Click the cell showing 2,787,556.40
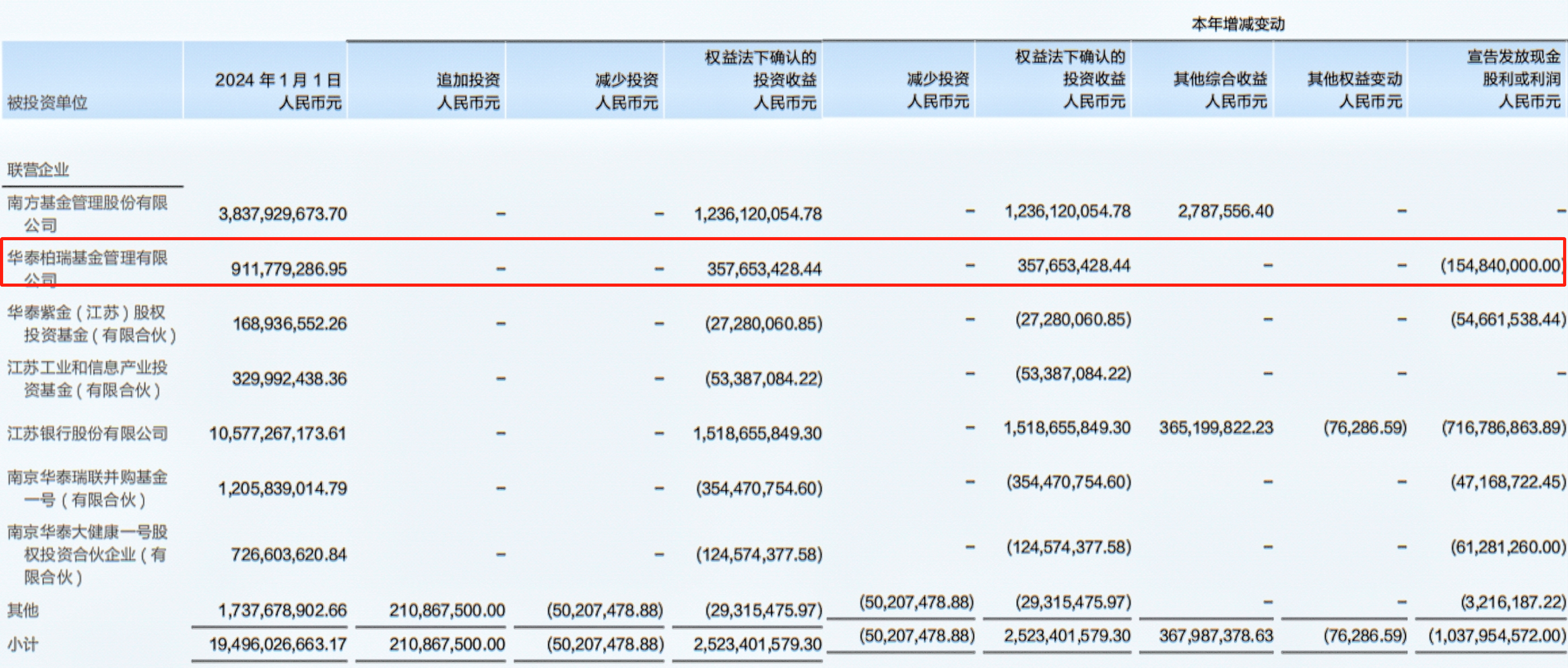The width and height of the screenshot is (1568, 668). click(x=1226, y=210)
